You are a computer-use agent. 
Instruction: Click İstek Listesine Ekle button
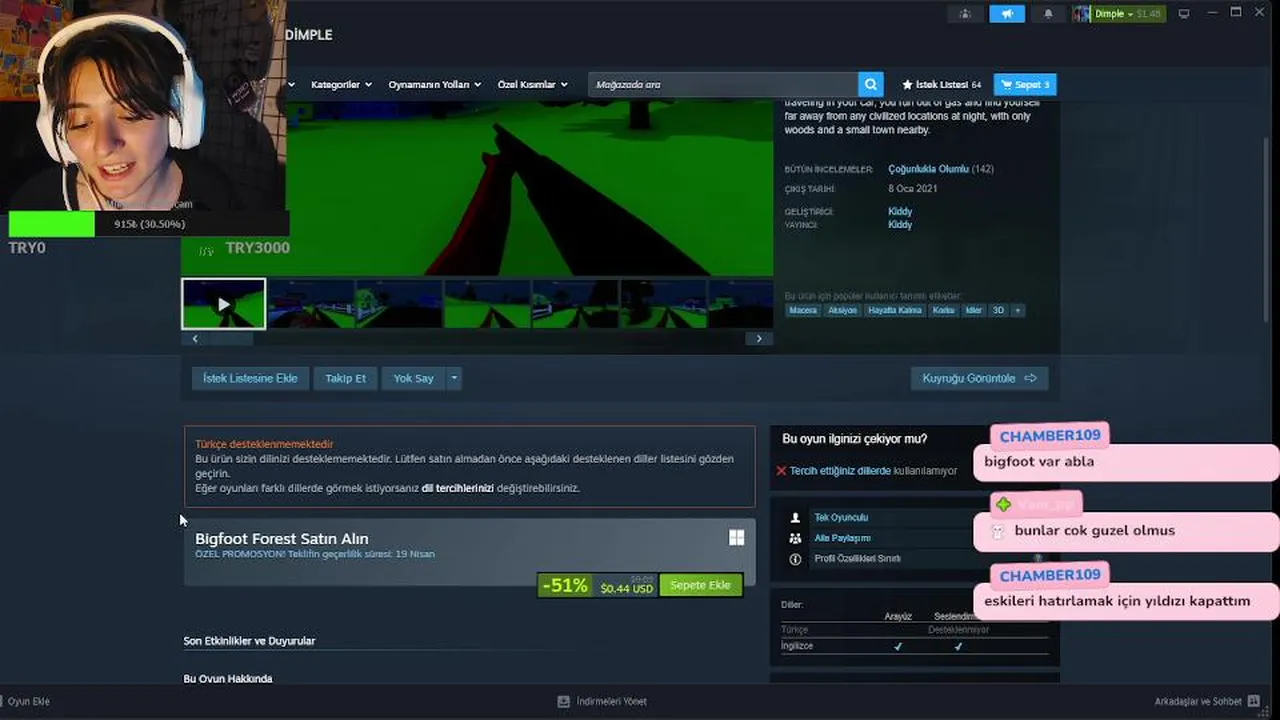[250, 378]
